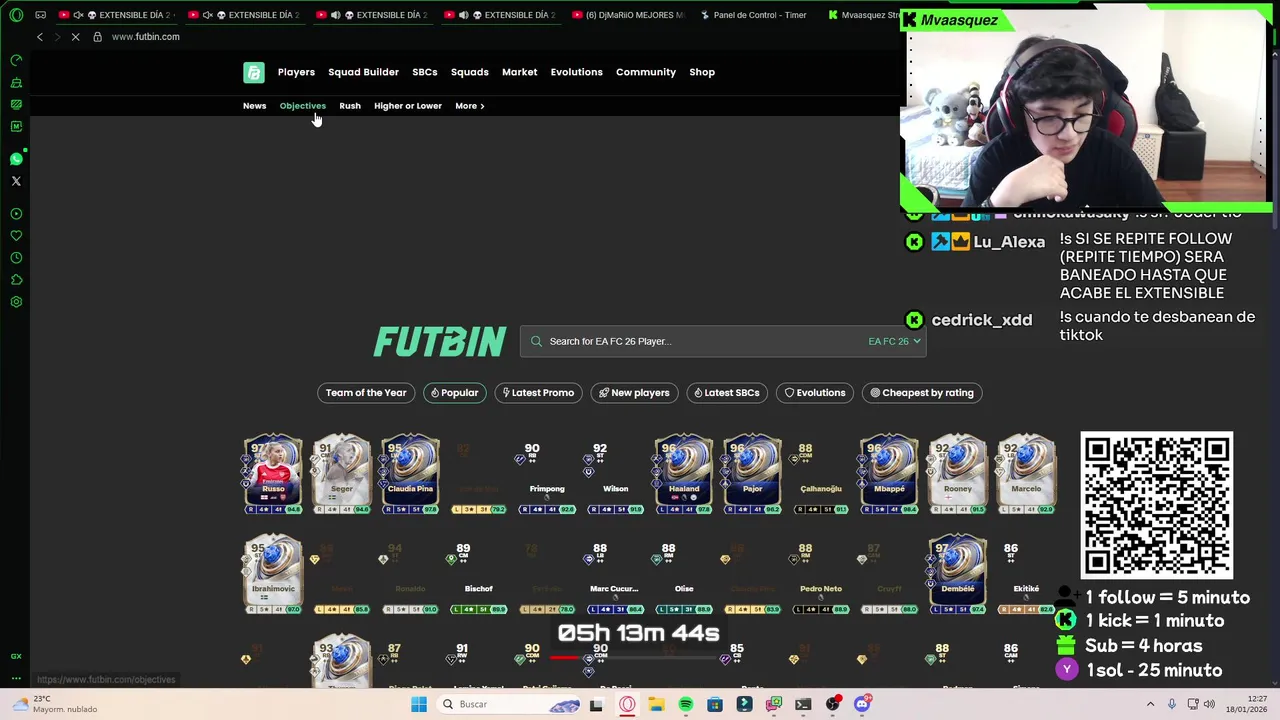The height and width of the screenshot is (720, 1280).
Task: Open the Squads menu
Action: point(470,72)
